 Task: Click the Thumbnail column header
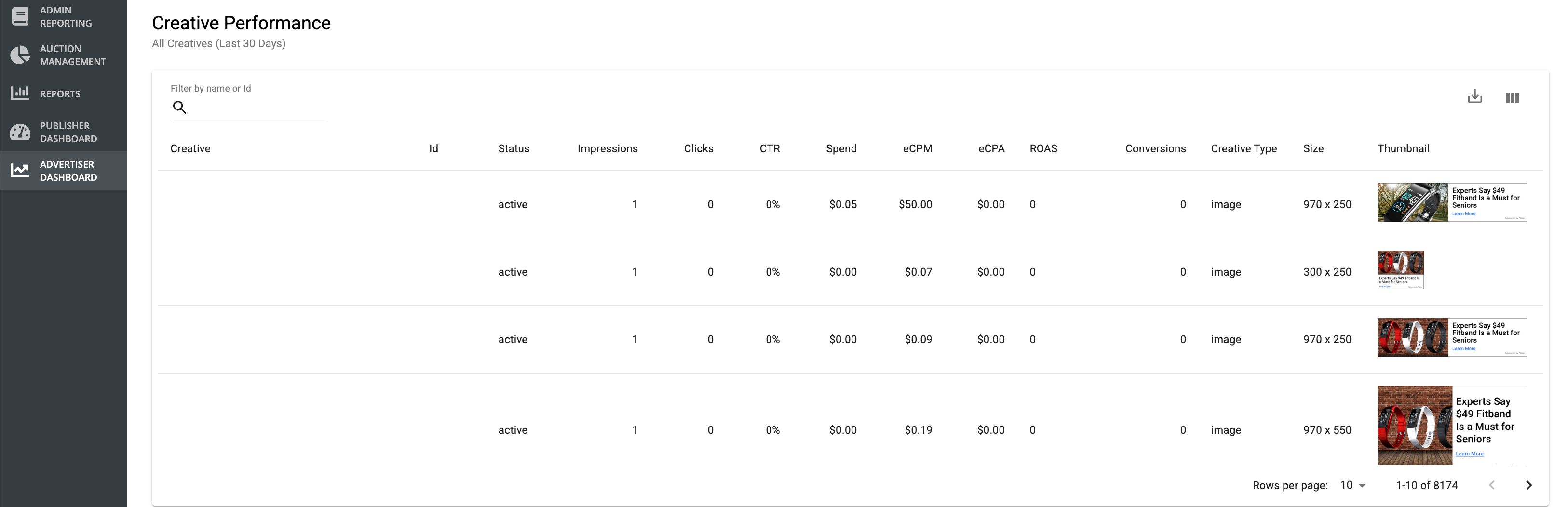1403,148
